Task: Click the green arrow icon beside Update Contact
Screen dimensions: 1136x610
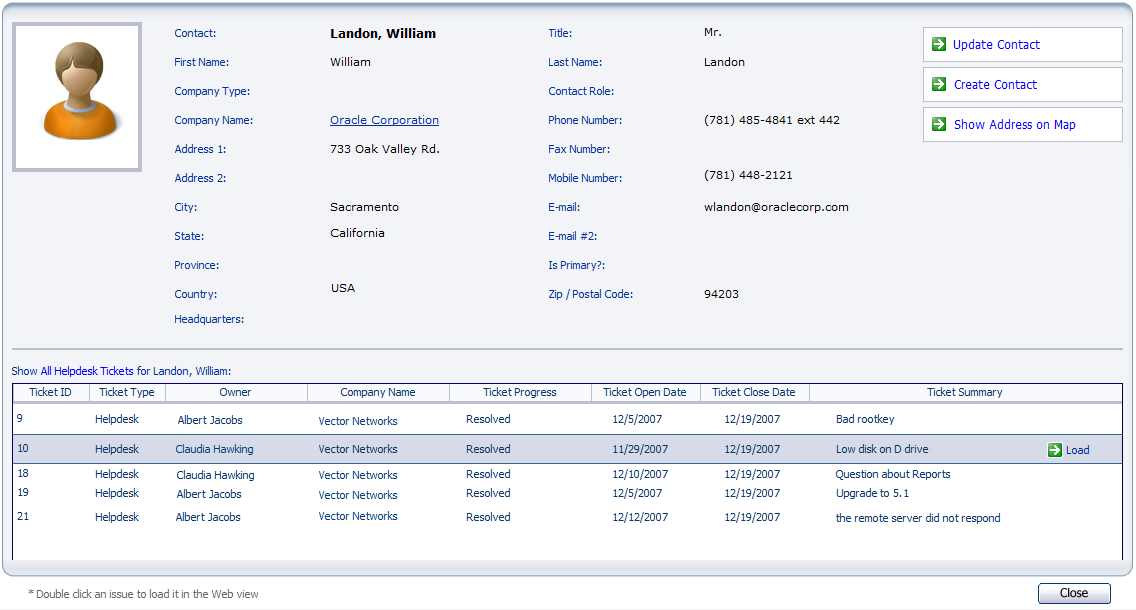Action: click(938, 44)
